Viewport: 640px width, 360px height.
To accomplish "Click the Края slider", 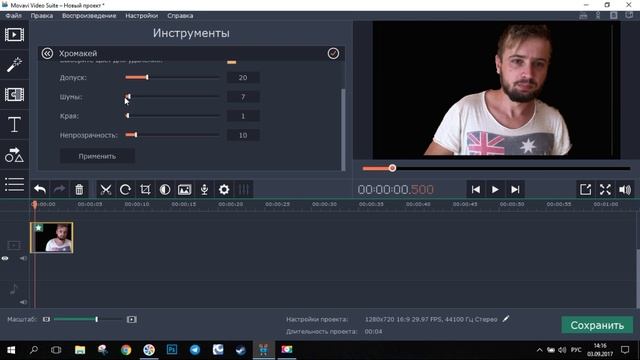I will 172,116.
